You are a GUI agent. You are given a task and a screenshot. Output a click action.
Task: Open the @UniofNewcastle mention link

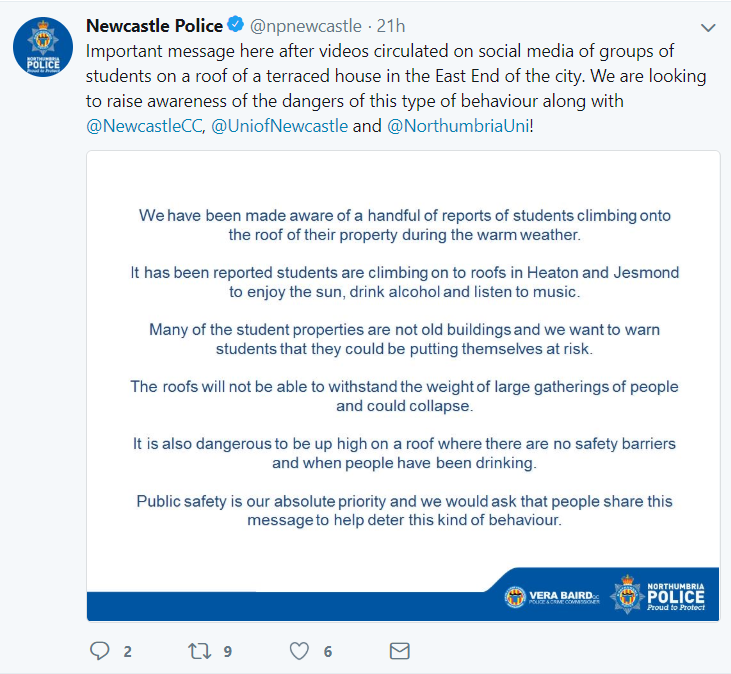point(280,126)
